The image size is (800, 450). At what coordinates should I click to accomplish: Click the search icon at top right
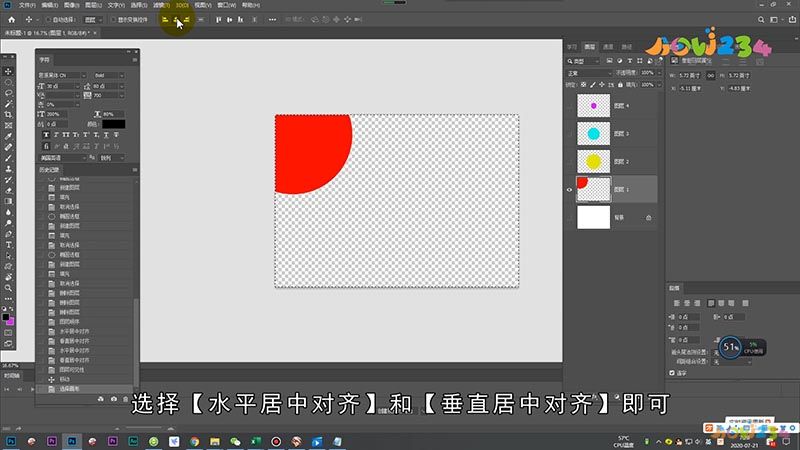pyautogui.click(x=761, y=19)
